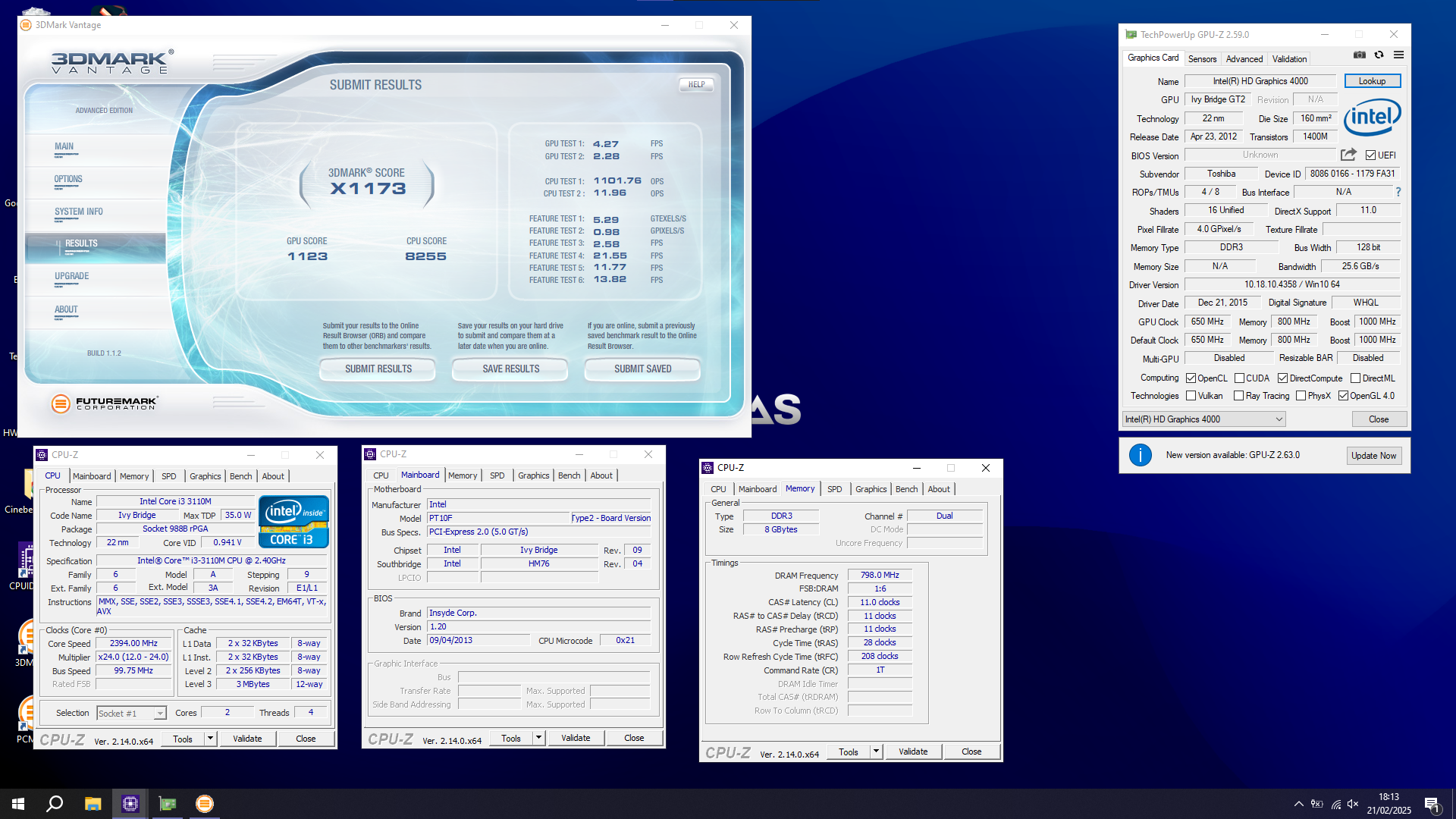Viewport: 1456px width, 819px height.
Task: Open Windows Start menu
Action: coord(18,804)
